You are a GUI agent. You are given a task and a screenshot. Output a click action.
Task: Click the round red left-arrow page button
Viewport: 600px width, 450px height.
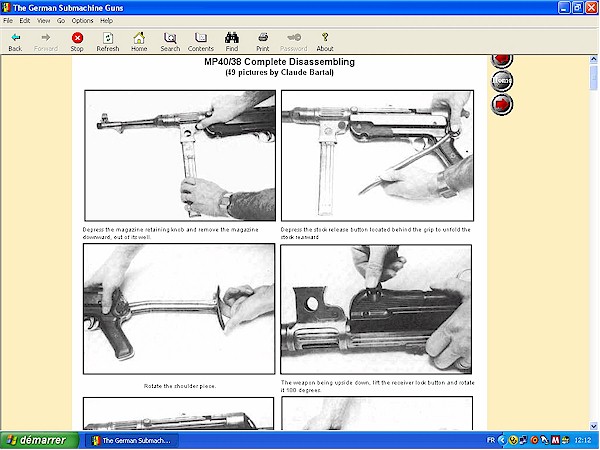(x=502, y=60)
